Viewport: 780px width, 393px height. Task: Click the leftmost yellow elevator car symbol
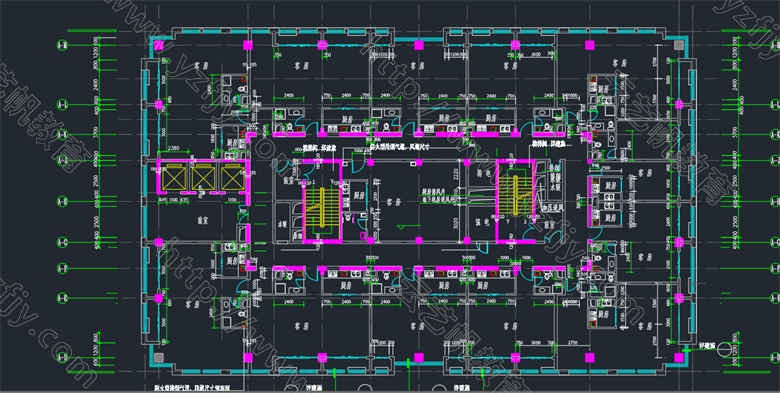click(x=173, y=177)
